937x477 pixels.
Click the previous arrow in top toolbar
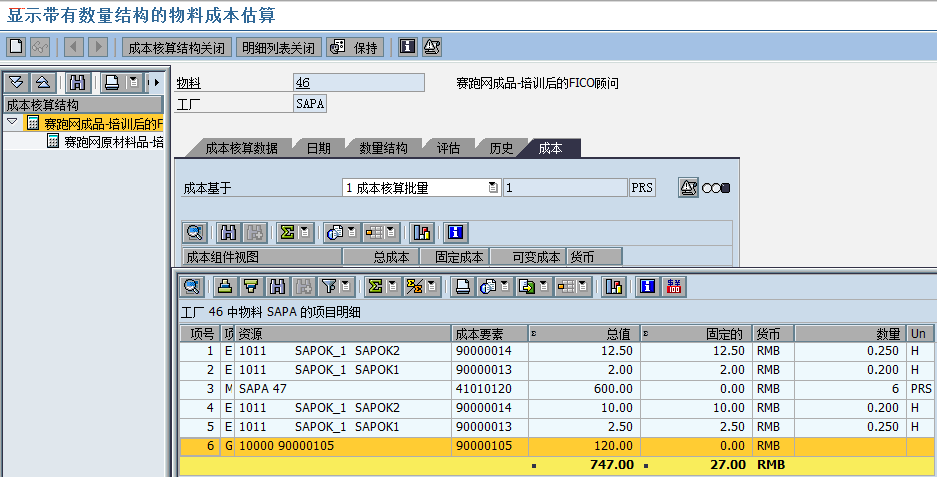(x=74, y=47)
